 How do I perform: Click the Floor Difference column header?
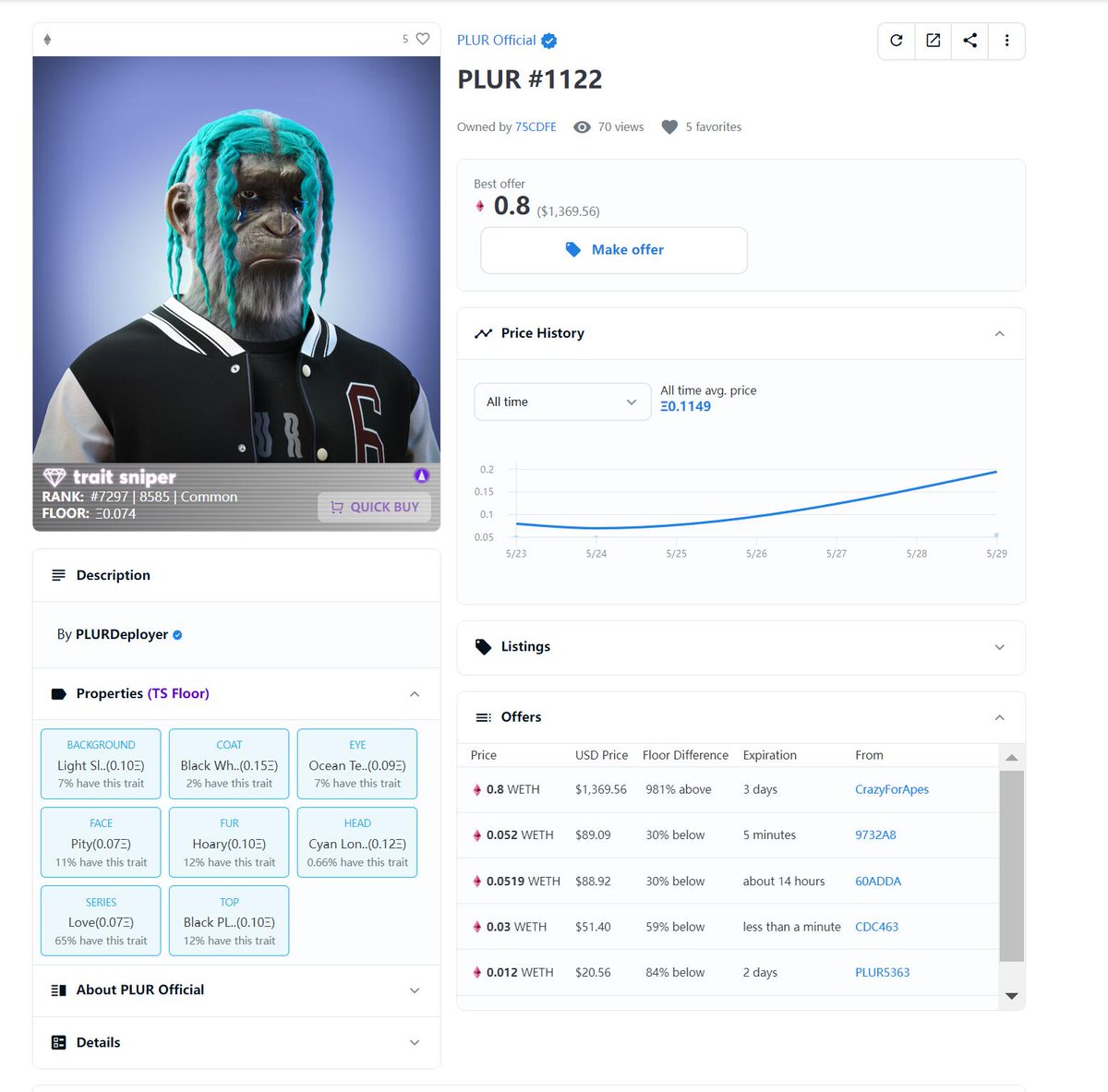(685, 755)
